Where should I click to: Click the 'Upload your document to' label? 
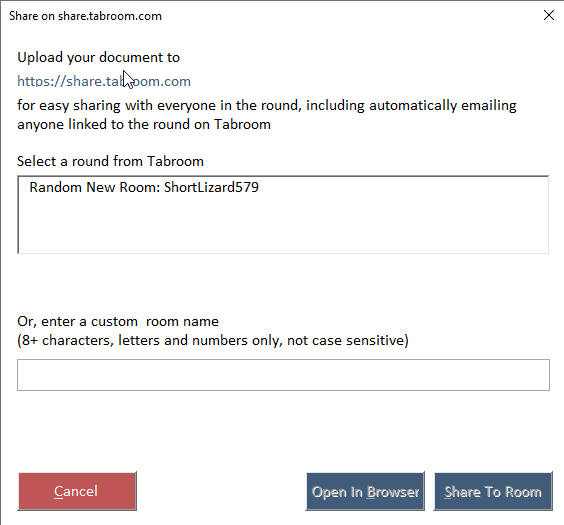tap(99, 58)
